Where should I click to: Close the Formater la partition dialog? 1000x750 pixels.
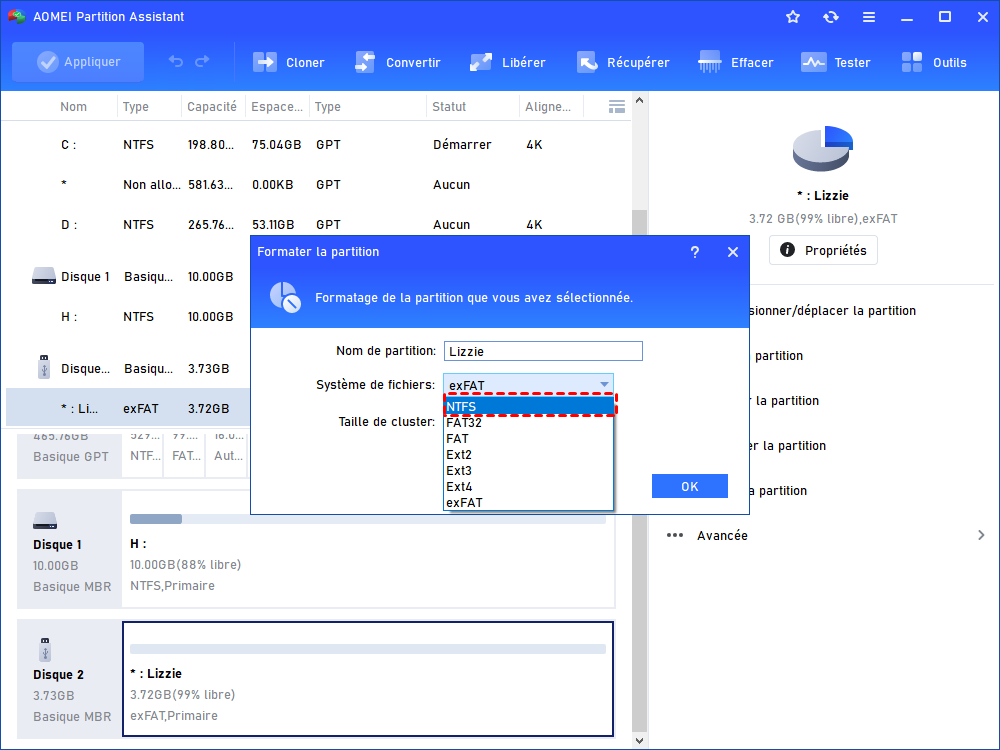(733, 253)
